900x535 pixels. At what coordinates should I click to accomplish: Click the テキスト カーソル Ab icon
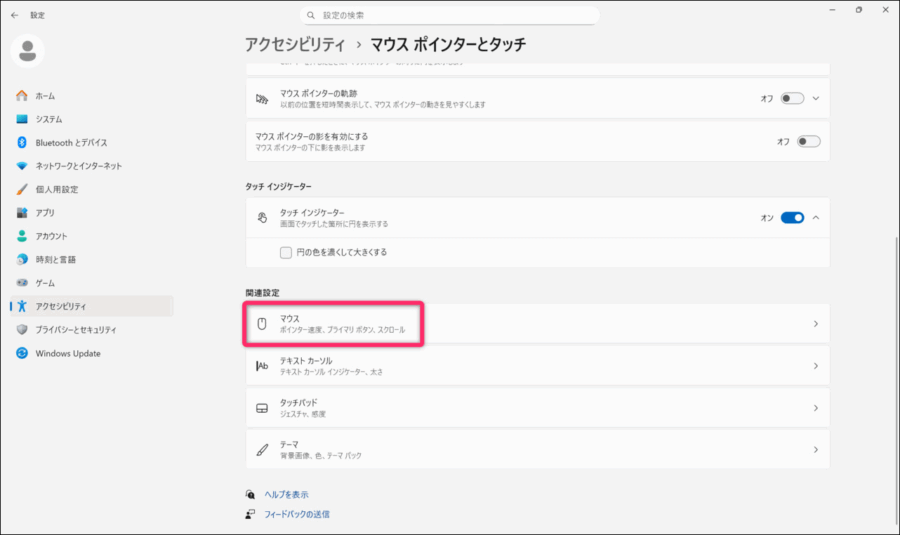262,366
